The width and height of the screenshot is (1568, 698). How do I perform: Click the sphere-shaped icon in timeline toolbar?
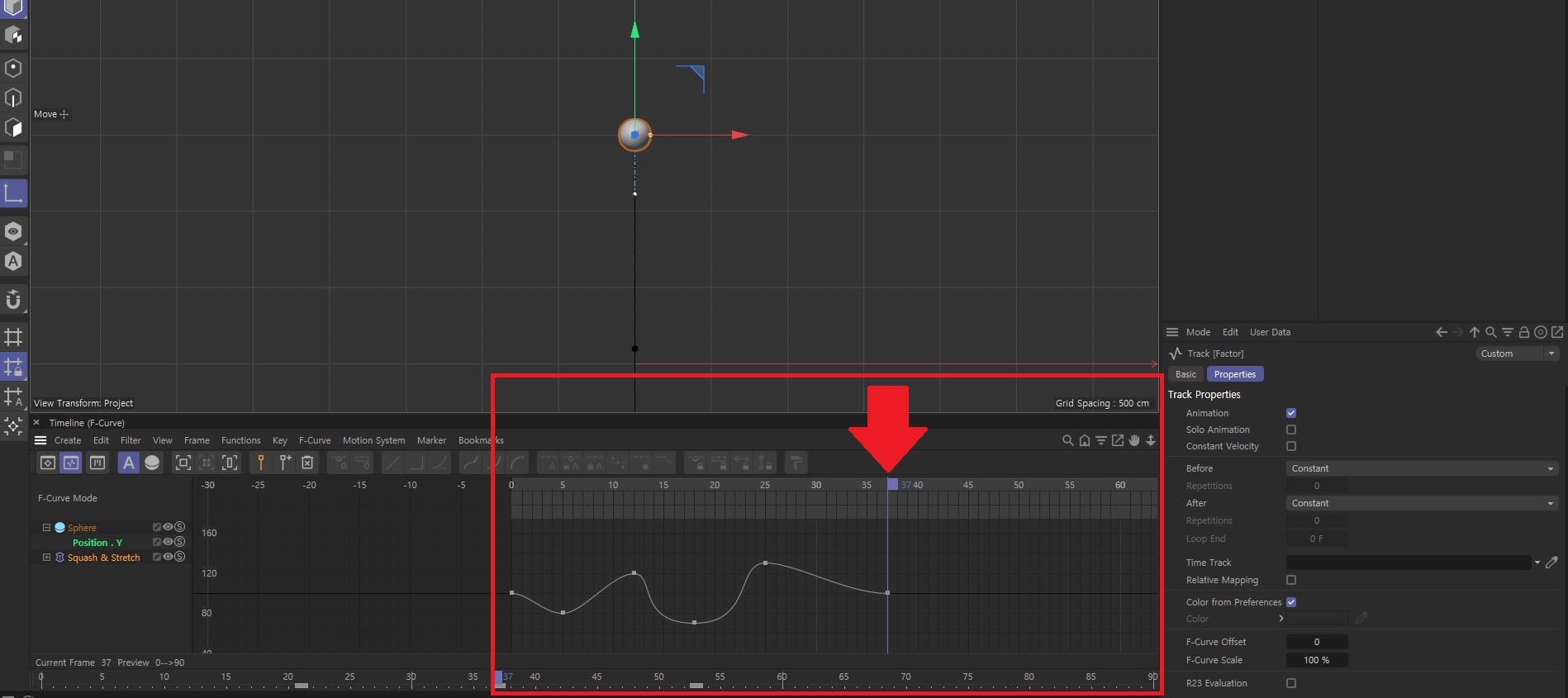pos(152,463)
